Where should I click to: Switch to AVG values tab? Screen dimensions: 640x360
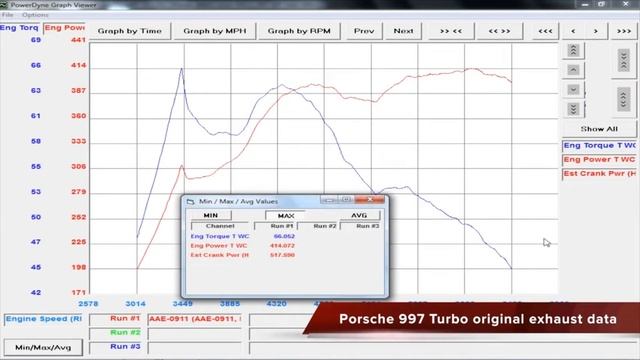tap(359, 215)
